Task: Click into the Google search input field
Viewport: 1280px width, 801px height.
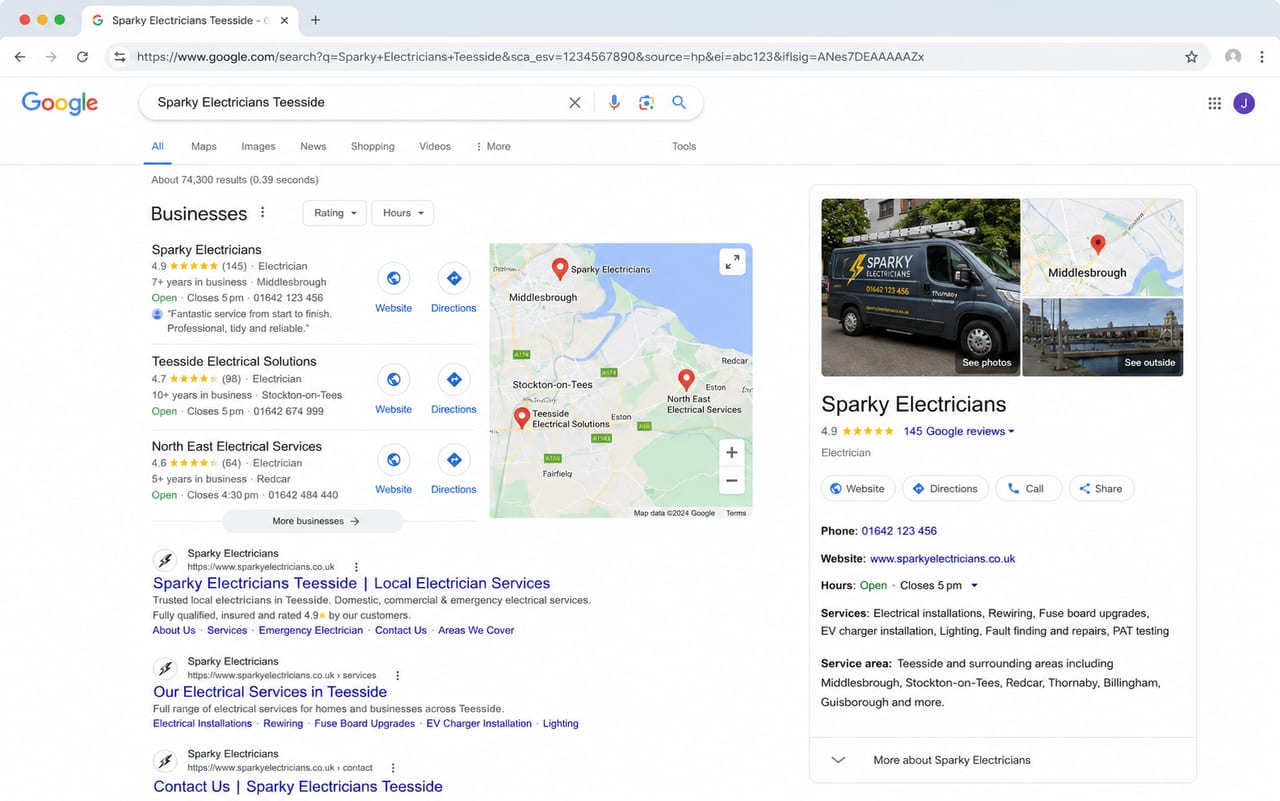Action: tap(355, 102)
